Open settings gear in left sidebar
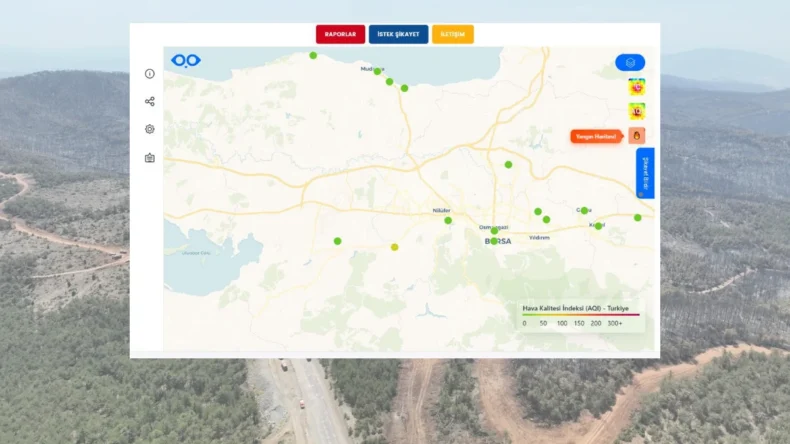 [x=150, y=129]
